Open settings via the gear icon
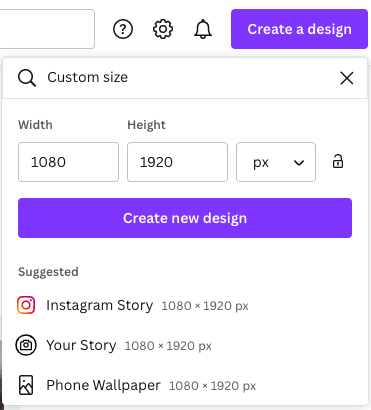 [x=163, y=29]
